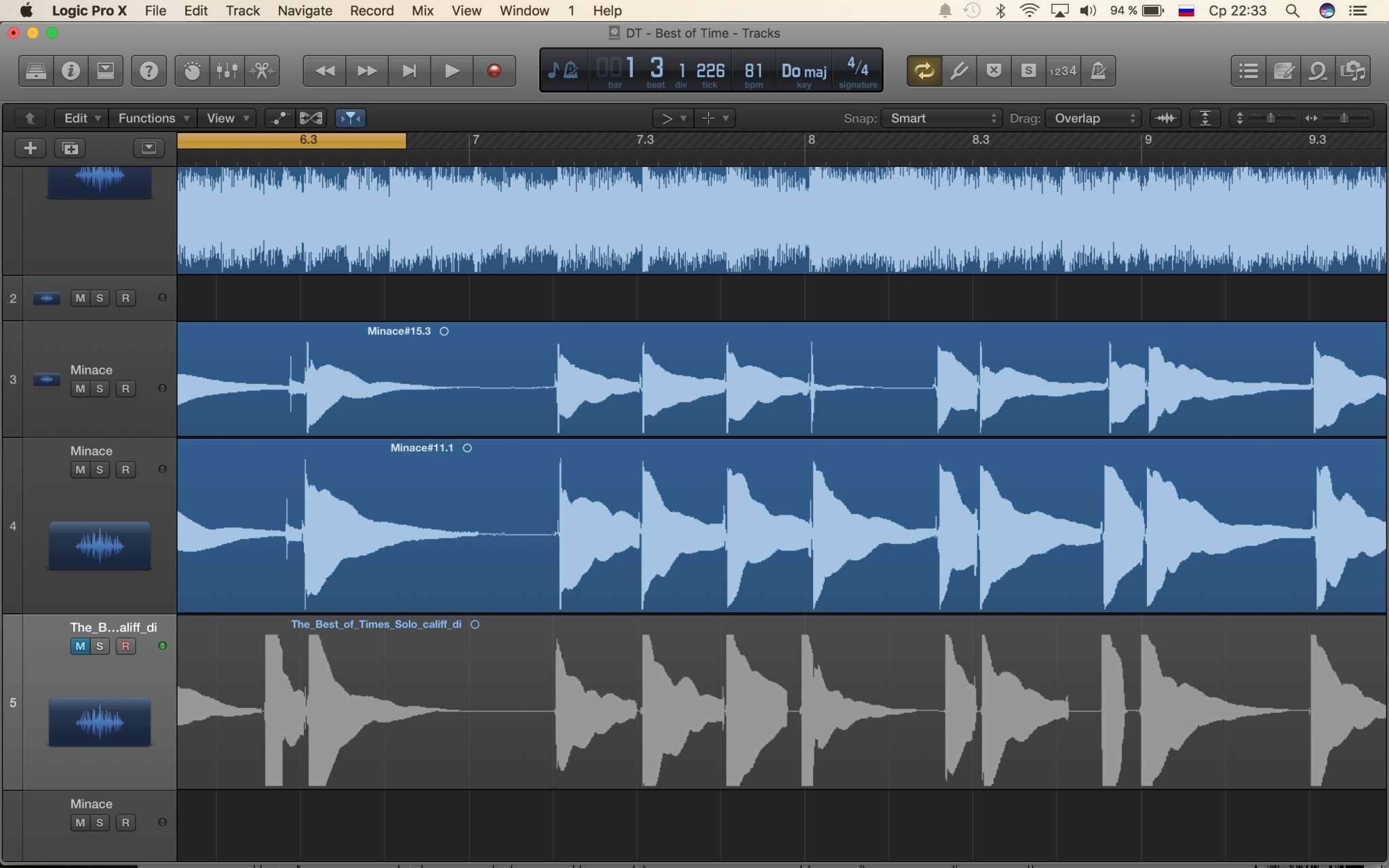Open the Snap Smart dropdown

pos(941,118)
